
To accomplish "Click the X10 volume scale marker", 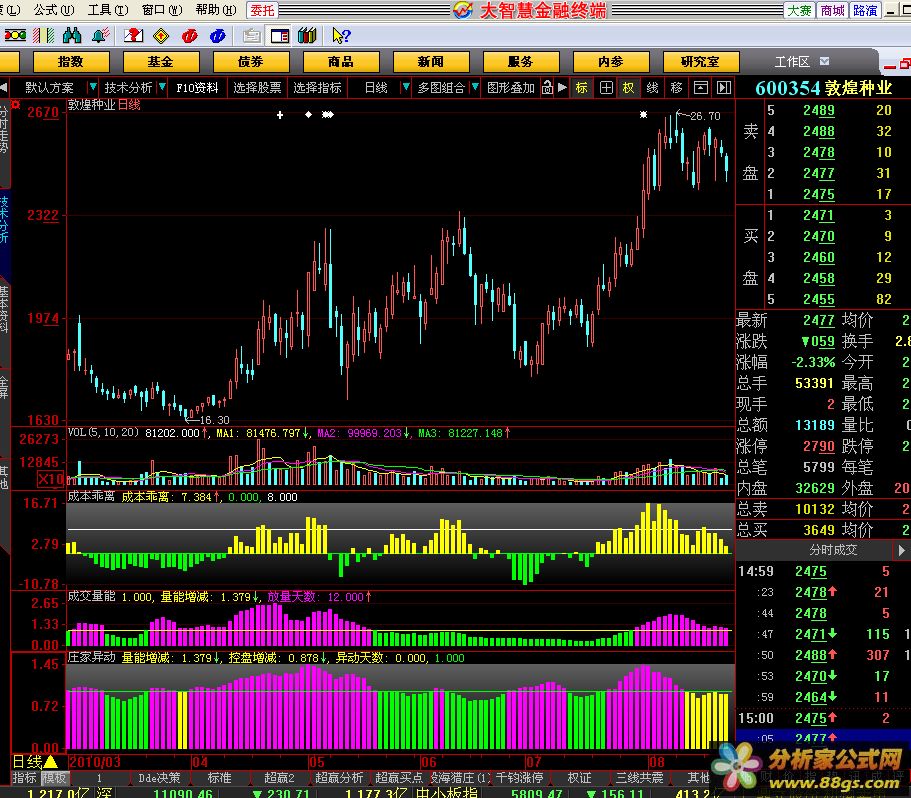I will (51, 479).
